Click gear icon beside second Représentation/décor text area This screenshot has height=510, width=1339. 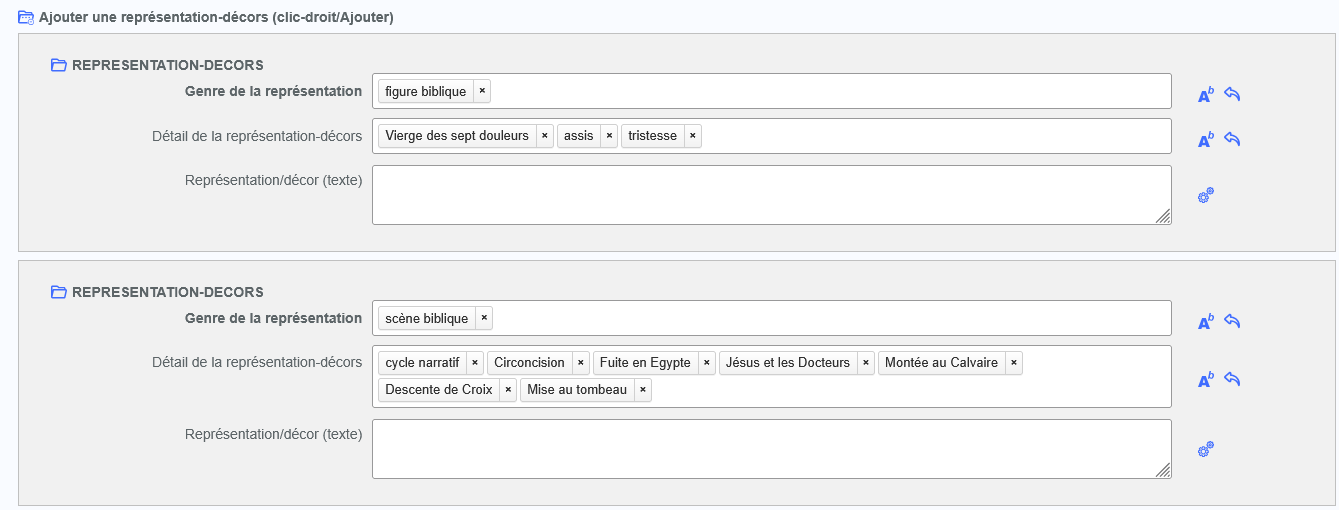1205,450
